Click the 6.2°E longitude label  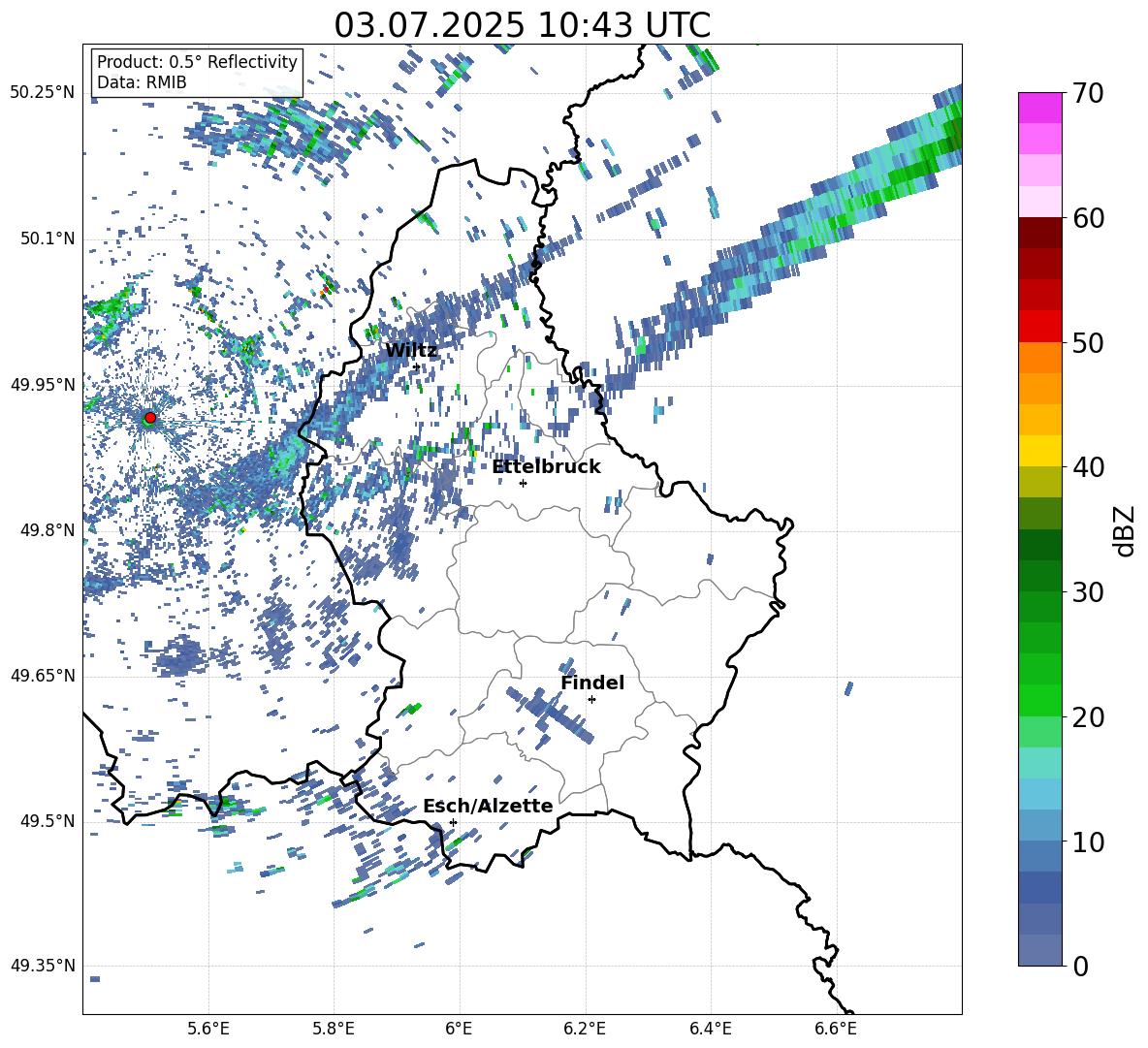point(585,1029)
